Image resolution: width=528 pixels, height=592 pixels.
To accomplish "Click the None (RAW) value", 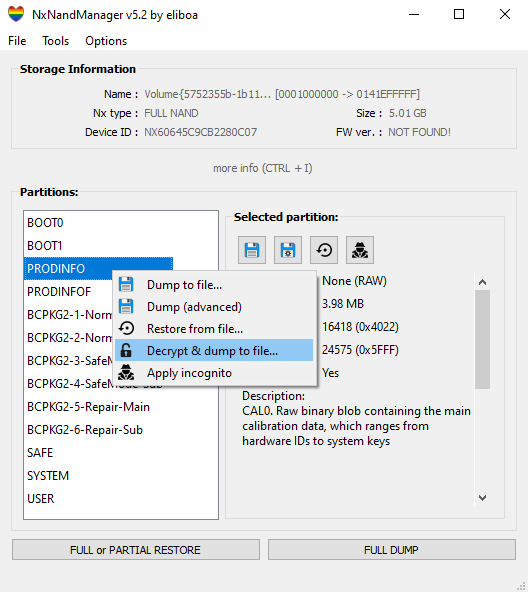I will [x=354, y=281].
